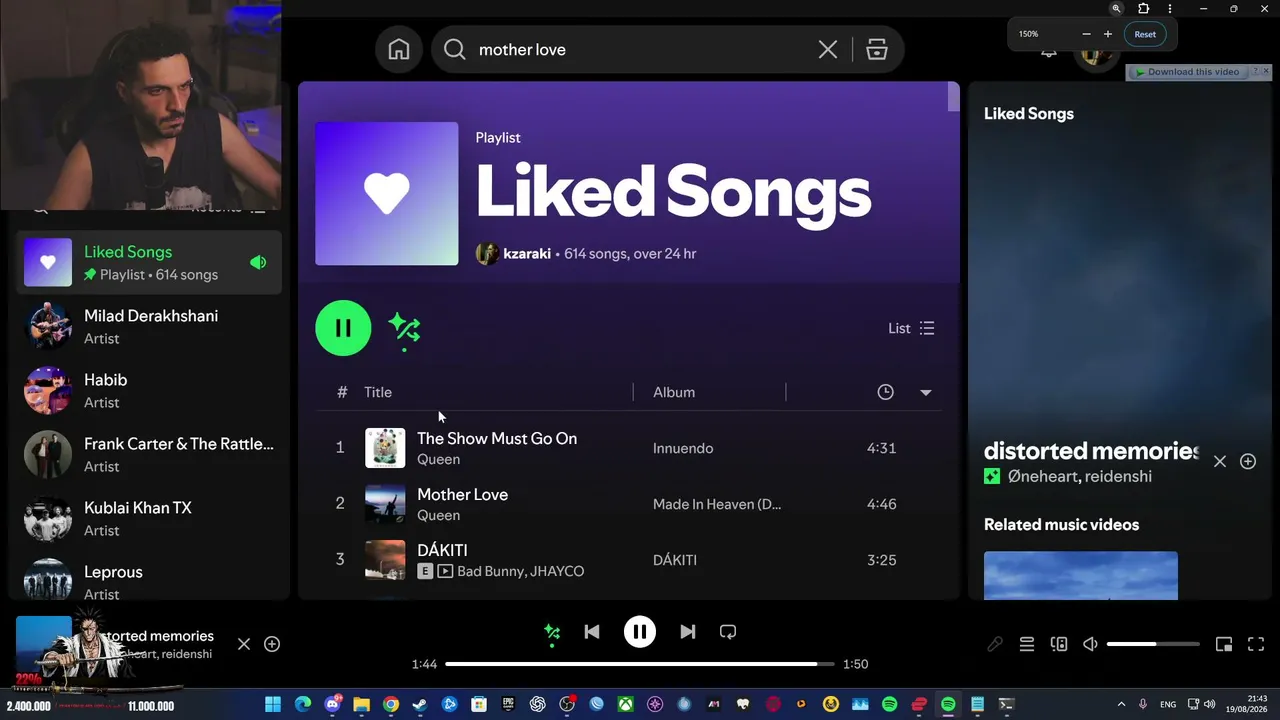Reset the browser zoom level

pyautogui.click(x=1145, y=34)
